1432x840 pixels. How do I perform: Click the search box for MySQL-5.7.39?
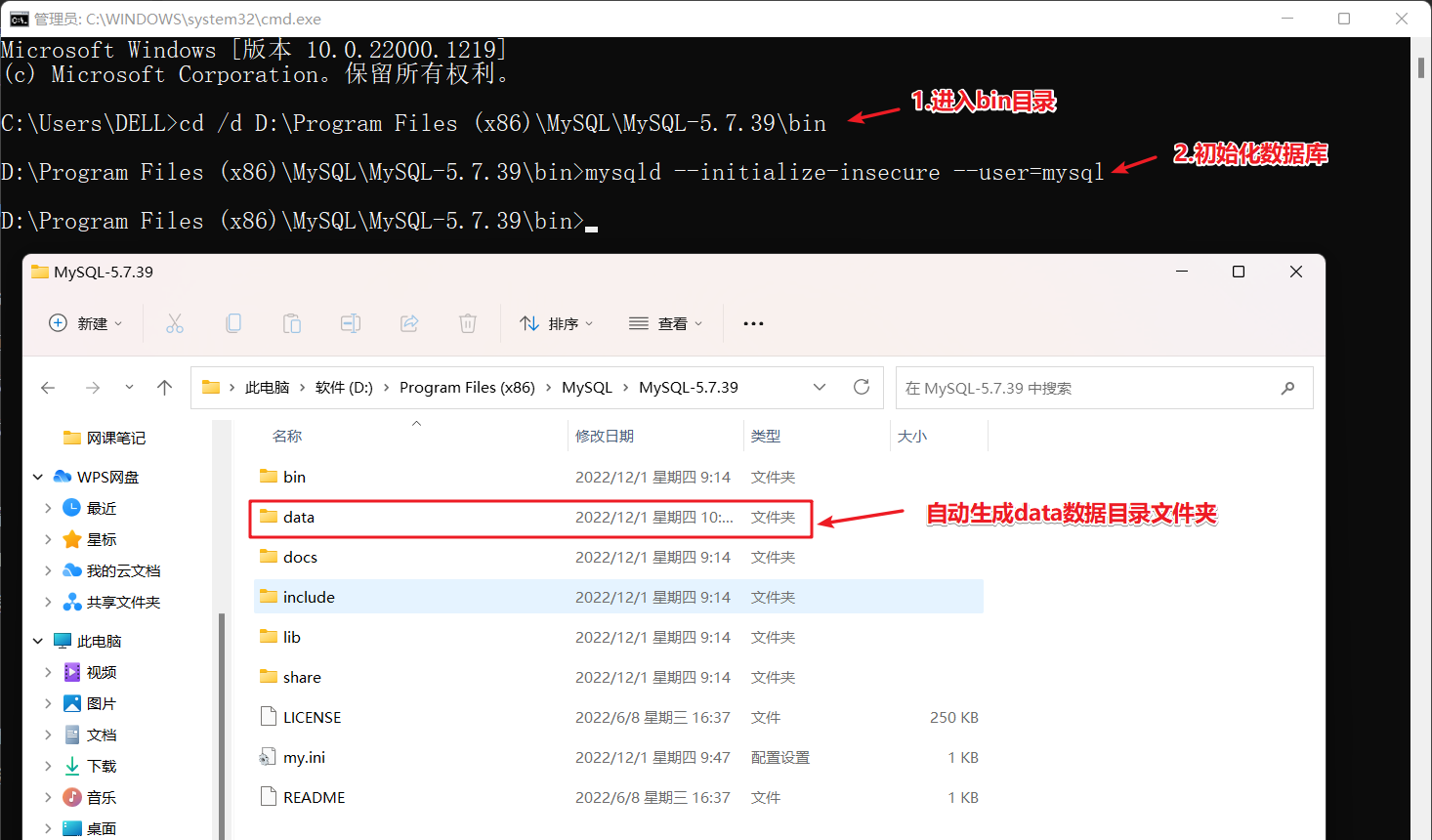[1074, 387]
